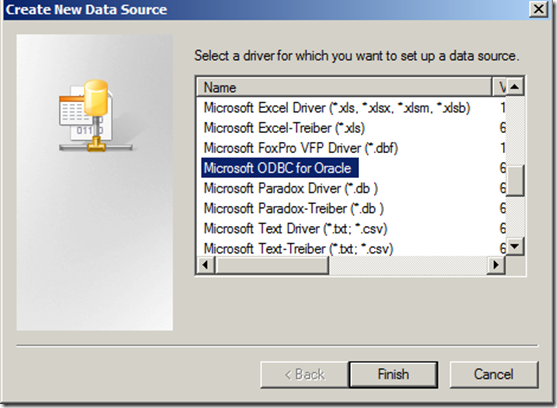Select Microsoft Text Driver (*.txt; *.csv)

point(295,229)
